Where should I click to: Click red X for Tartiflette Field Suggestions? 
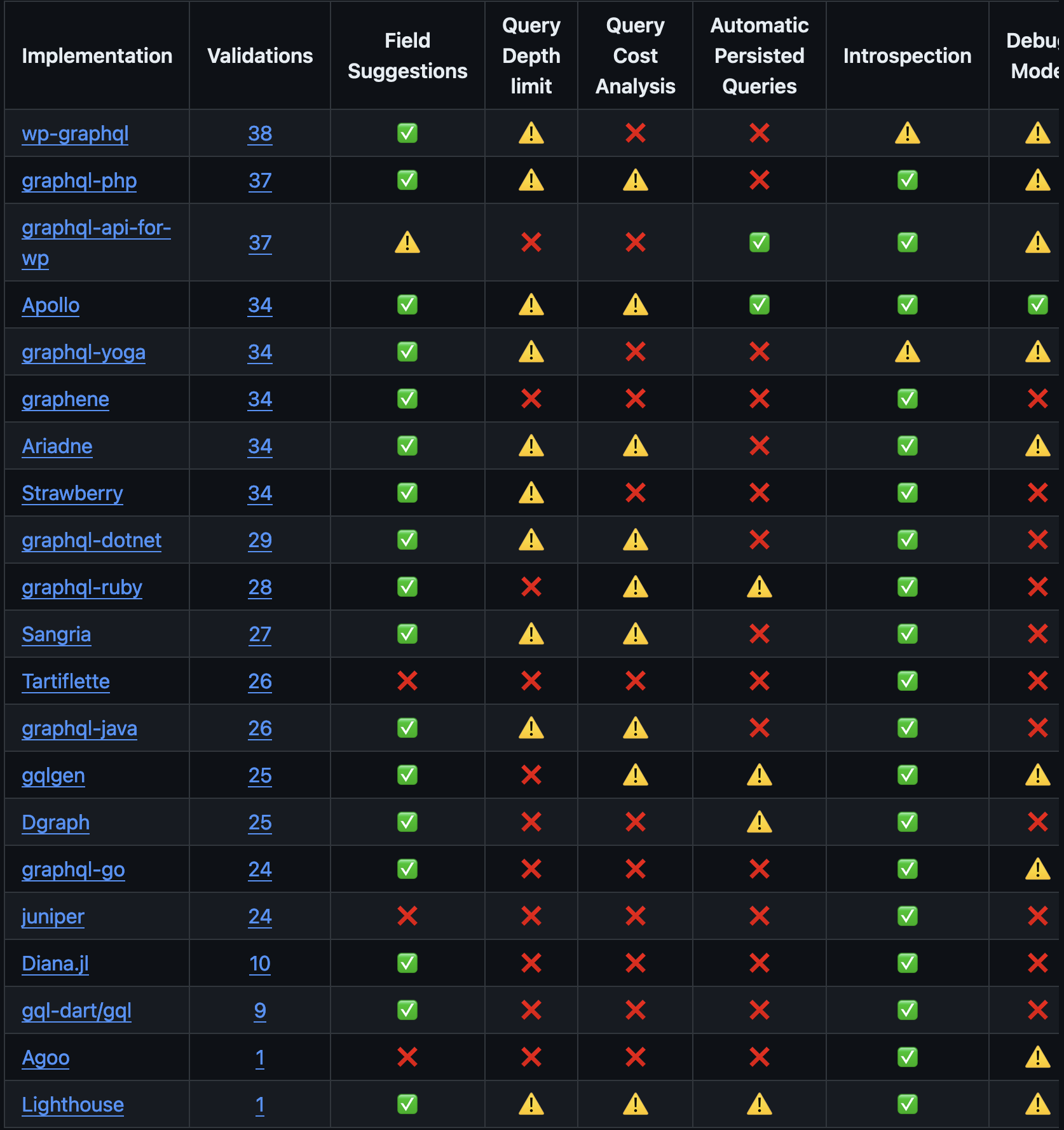(x=407, y=681)
